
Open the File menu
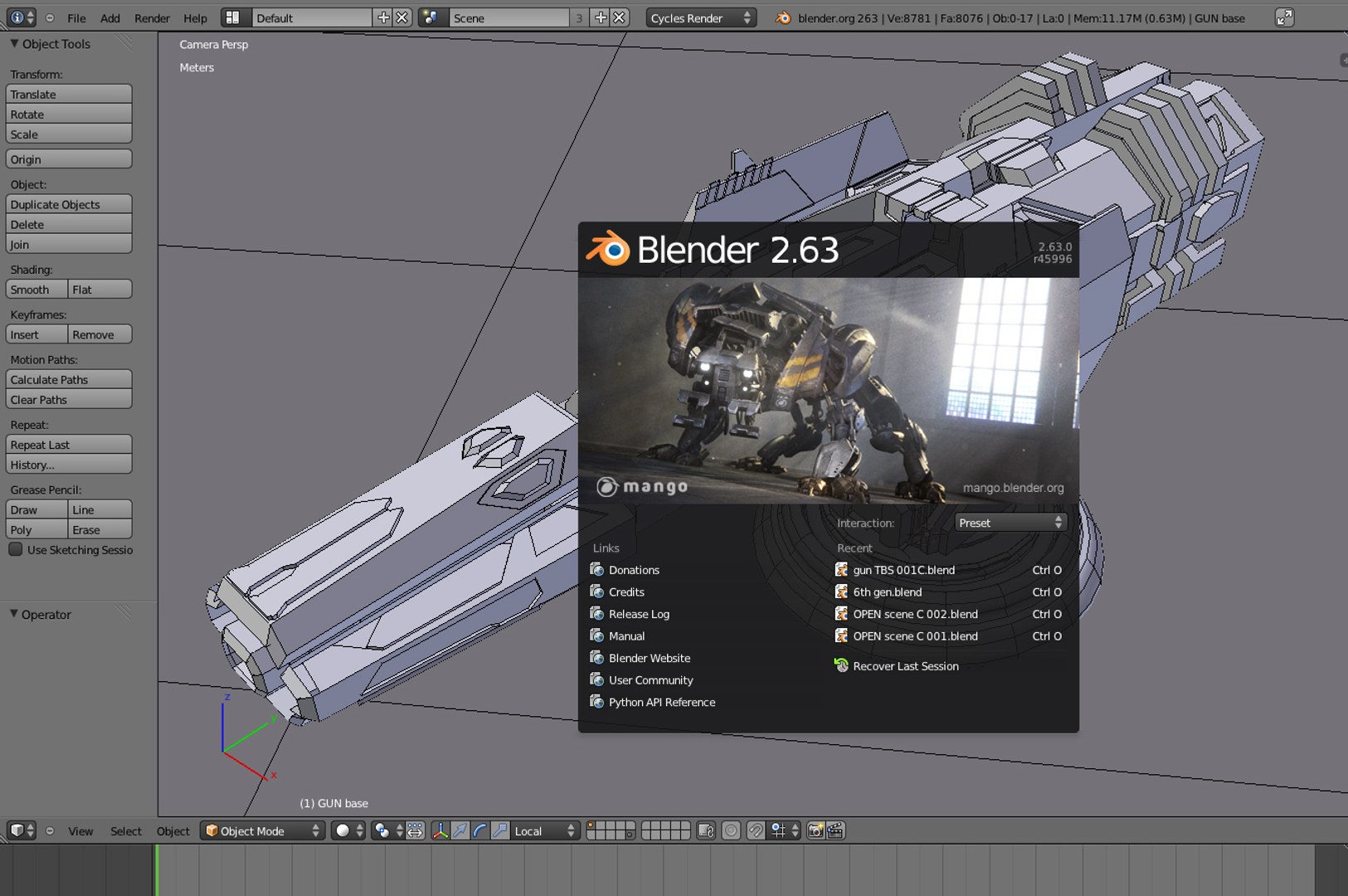click(x=76, y=17)
